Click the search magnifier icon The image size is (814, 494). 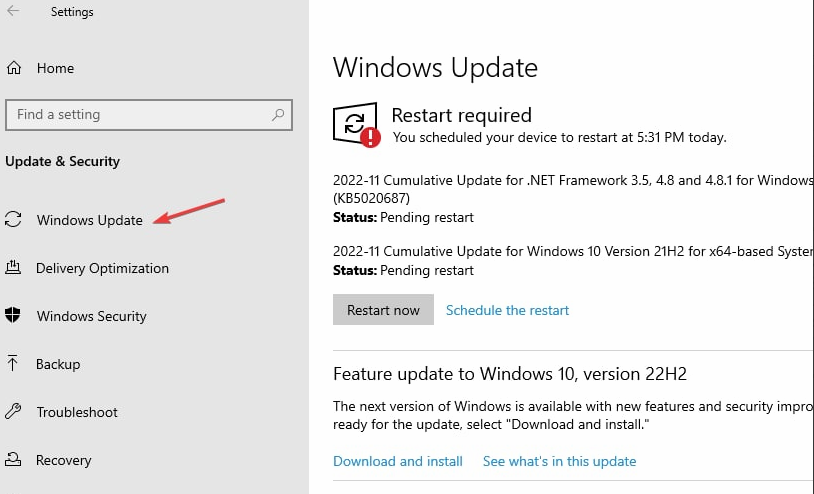pyautogui.click(x=279, y=115)
